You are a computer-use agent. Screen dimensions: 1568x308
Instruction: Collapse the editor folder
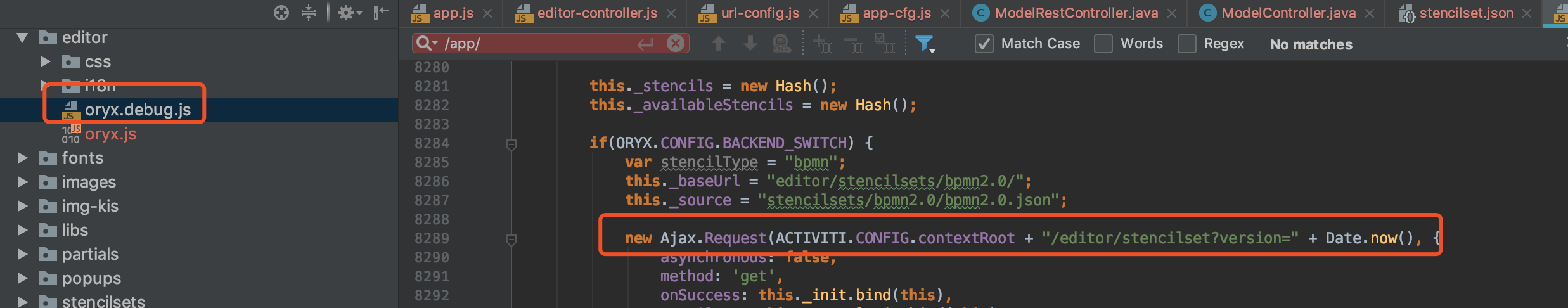click(x=22, y=38)
